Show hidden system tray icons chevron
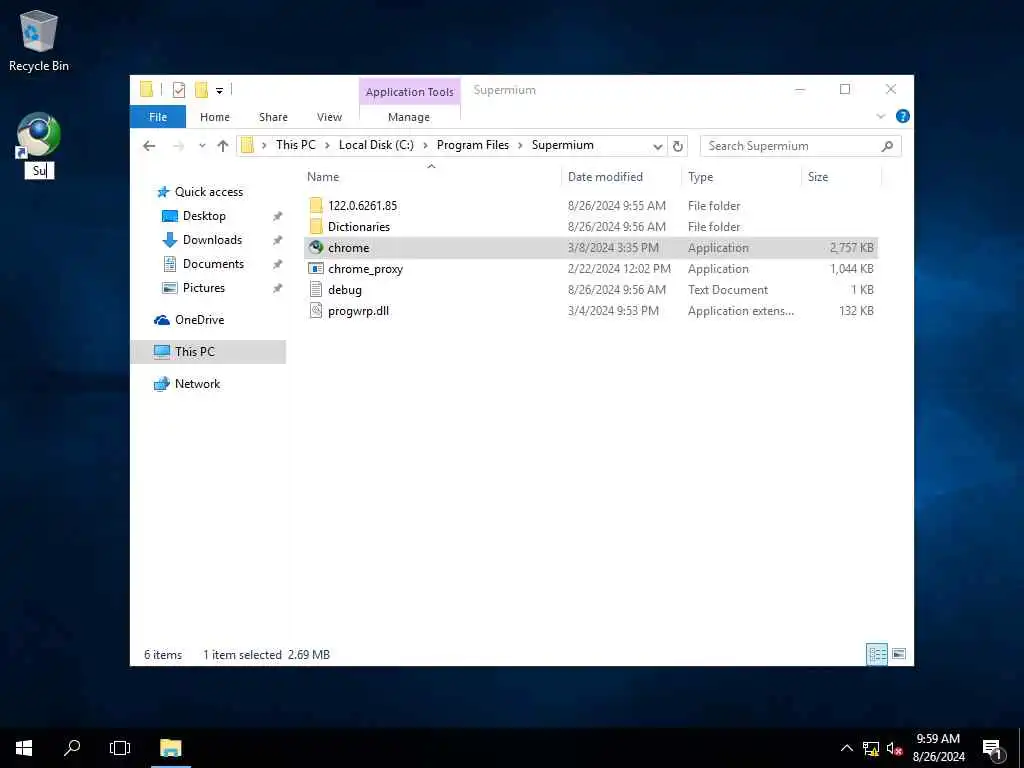This screenshot has height=768, width=1024. [x=846, y=748]
